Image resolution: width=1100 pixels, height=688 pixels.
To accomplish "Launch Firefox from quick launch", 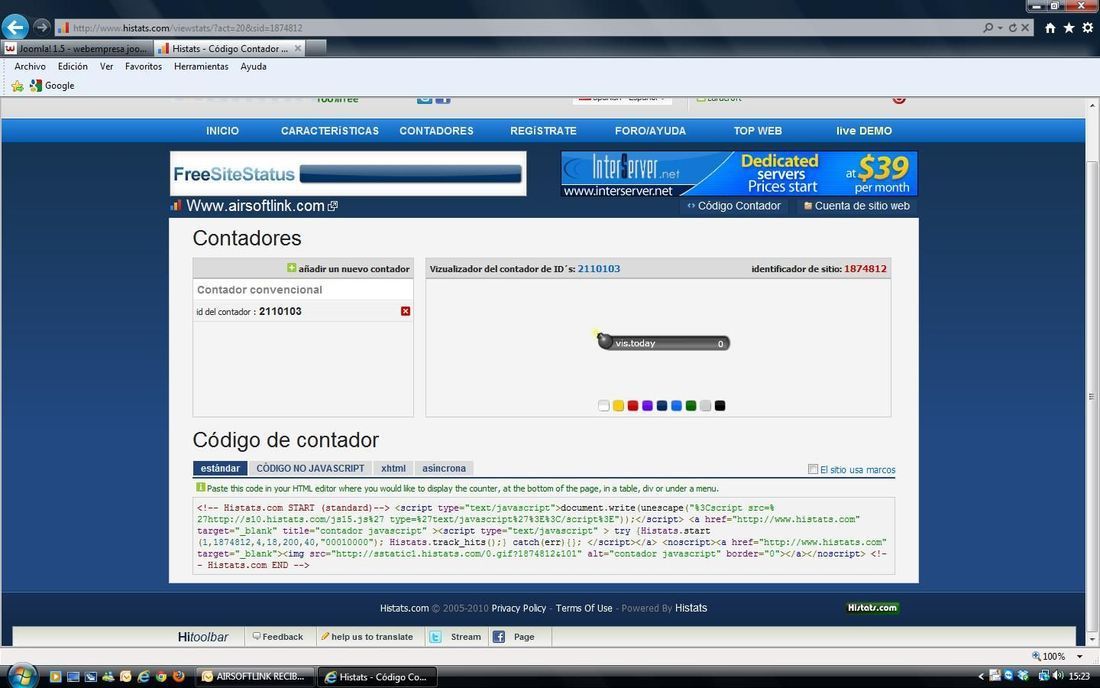I will [x=178, y=676].
